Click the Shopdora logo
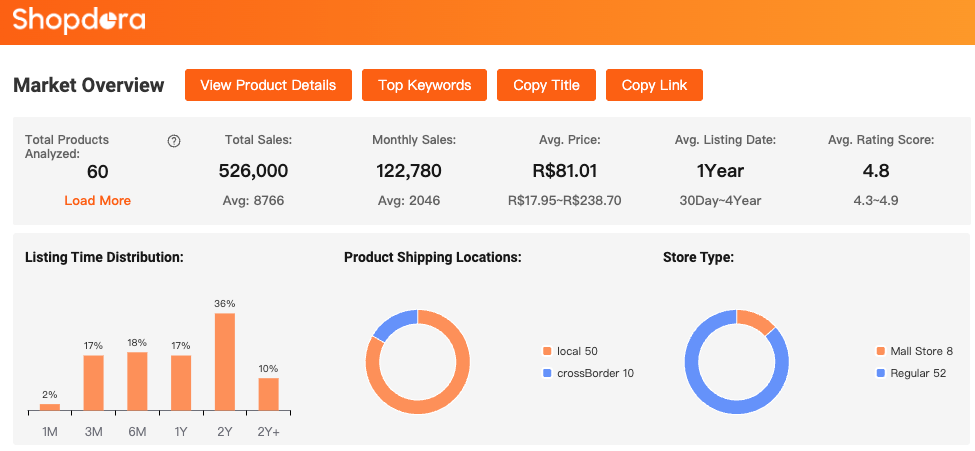 pos(78,20)
